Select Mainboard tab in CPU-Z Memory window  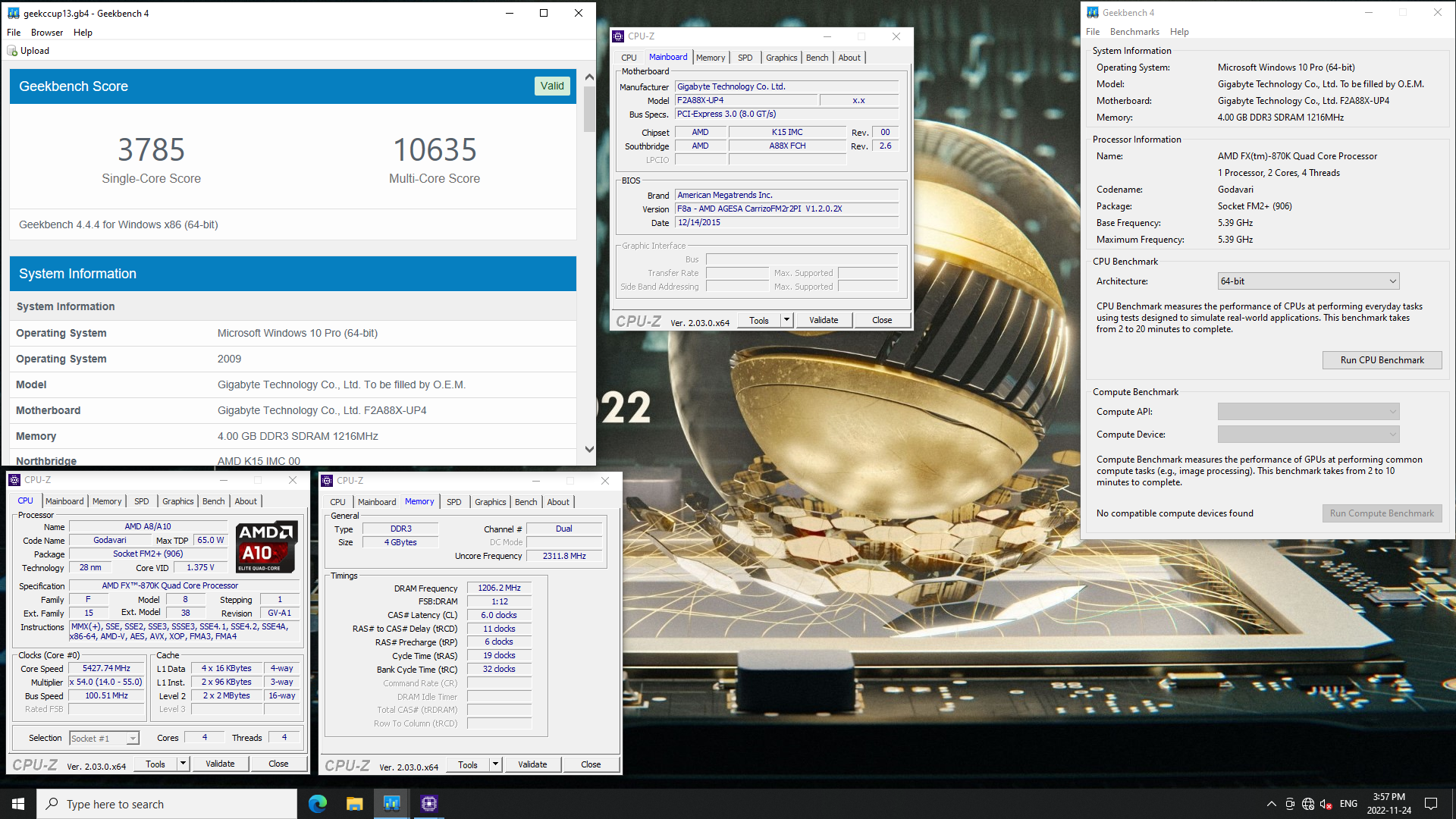click(377, 502)
